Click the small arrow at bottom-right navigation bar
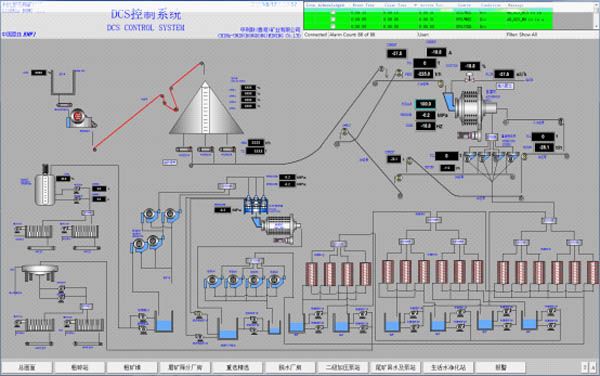Screen dimensions: 600x376 pyautogui.click(x=593, y=367)
